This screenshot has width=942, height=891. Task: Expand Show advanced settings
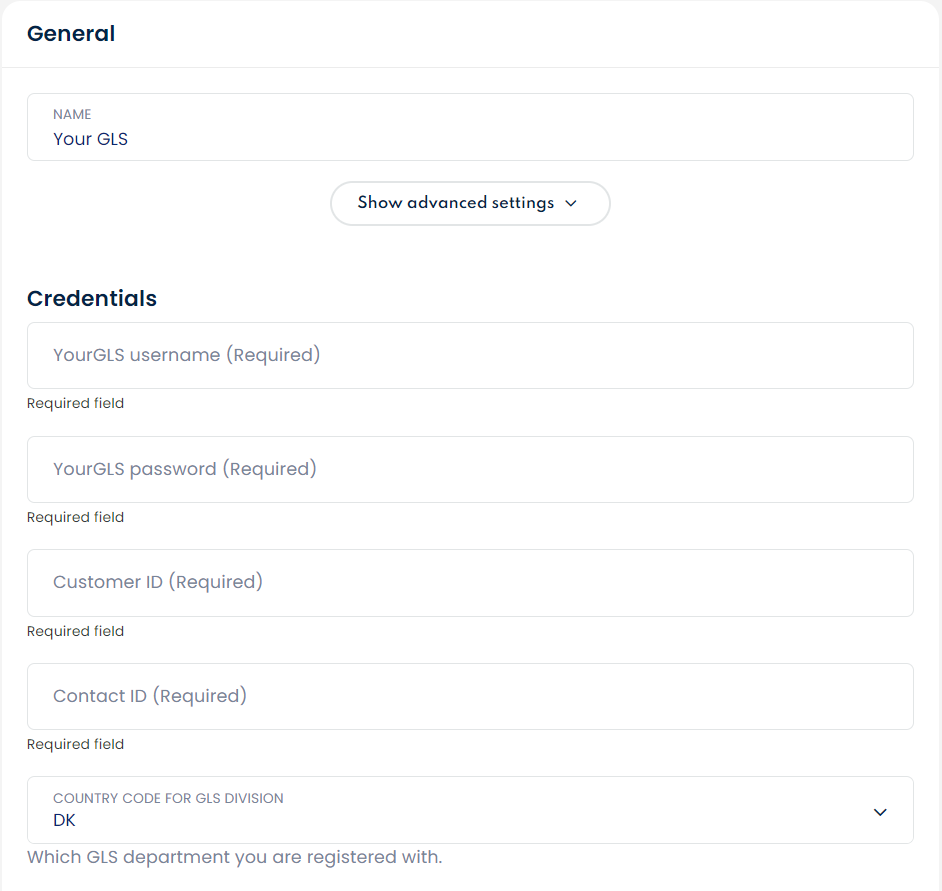pos(456,203)
